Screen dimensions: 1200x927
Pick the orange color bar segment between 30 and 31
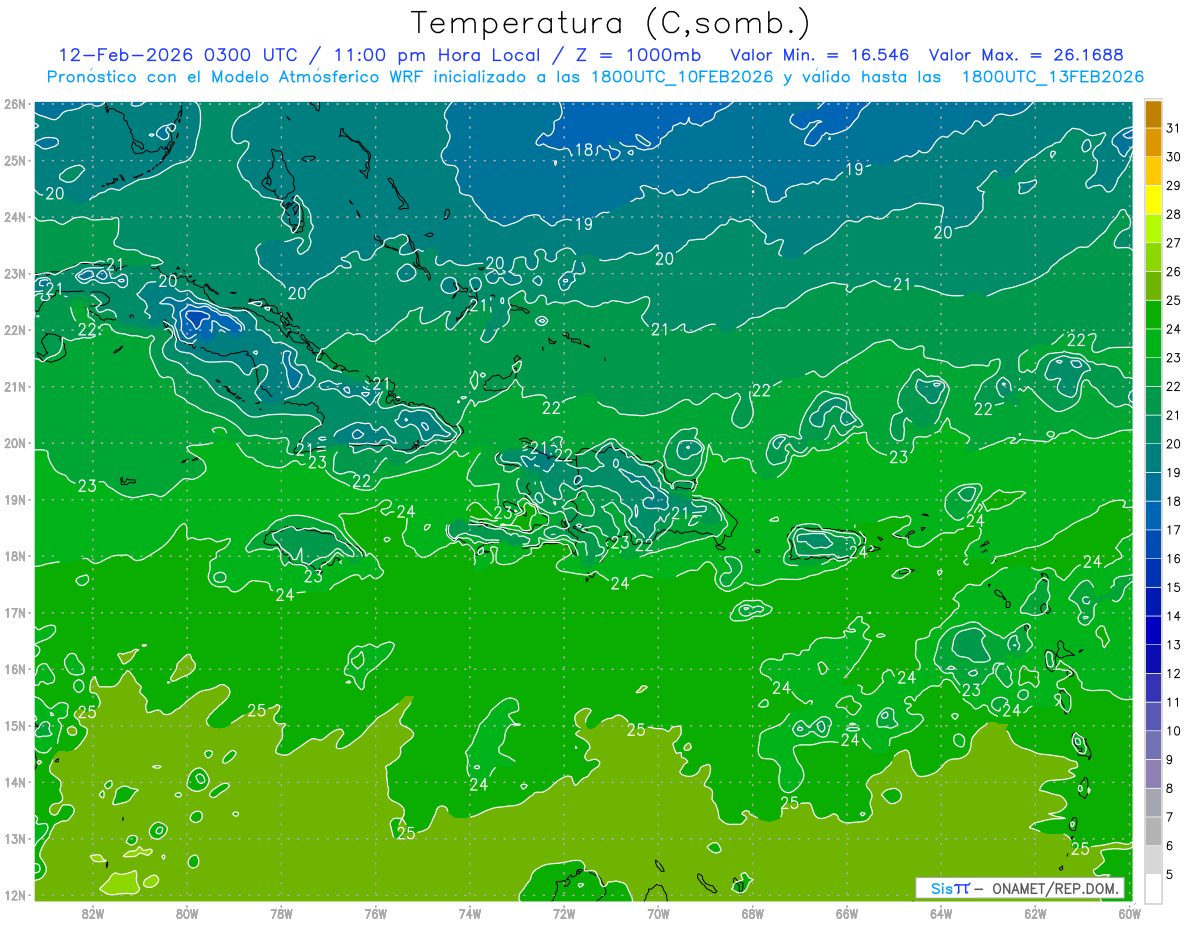point(1153,143)
